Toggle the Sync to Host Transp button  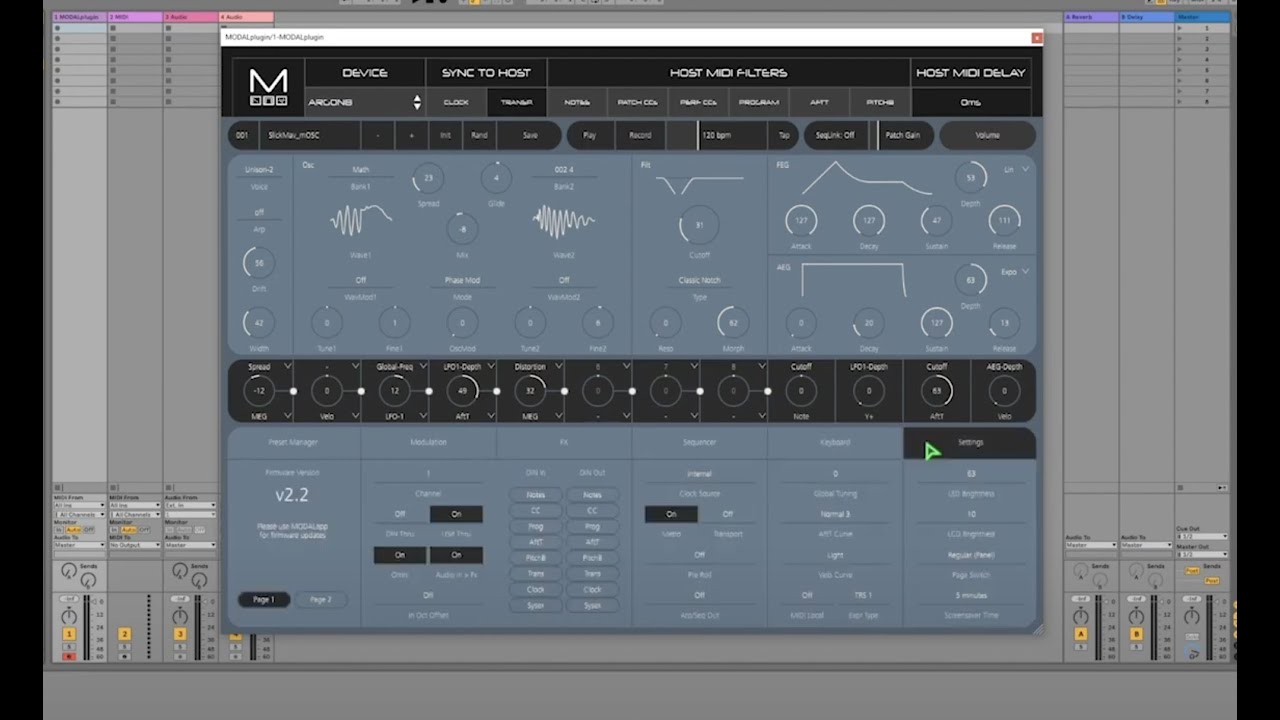click(516, 102)
